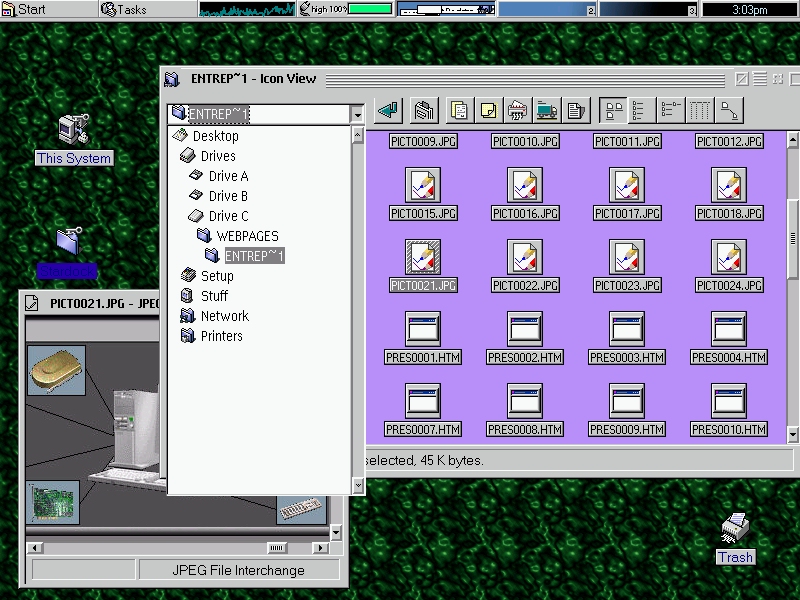
Task: Click file pane scroll down arrow
Action: (x=793, y=434)
